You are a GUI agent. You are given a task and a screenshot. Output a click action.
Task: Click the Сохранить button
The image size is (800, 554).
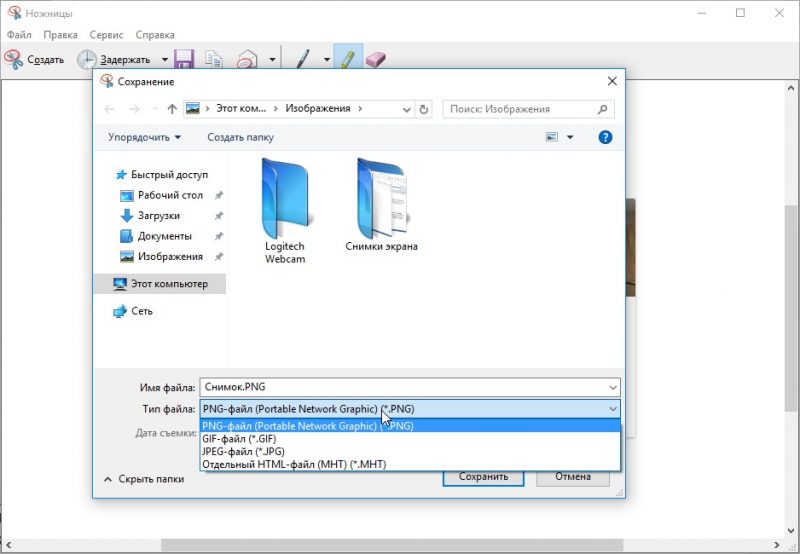[484, 477]
